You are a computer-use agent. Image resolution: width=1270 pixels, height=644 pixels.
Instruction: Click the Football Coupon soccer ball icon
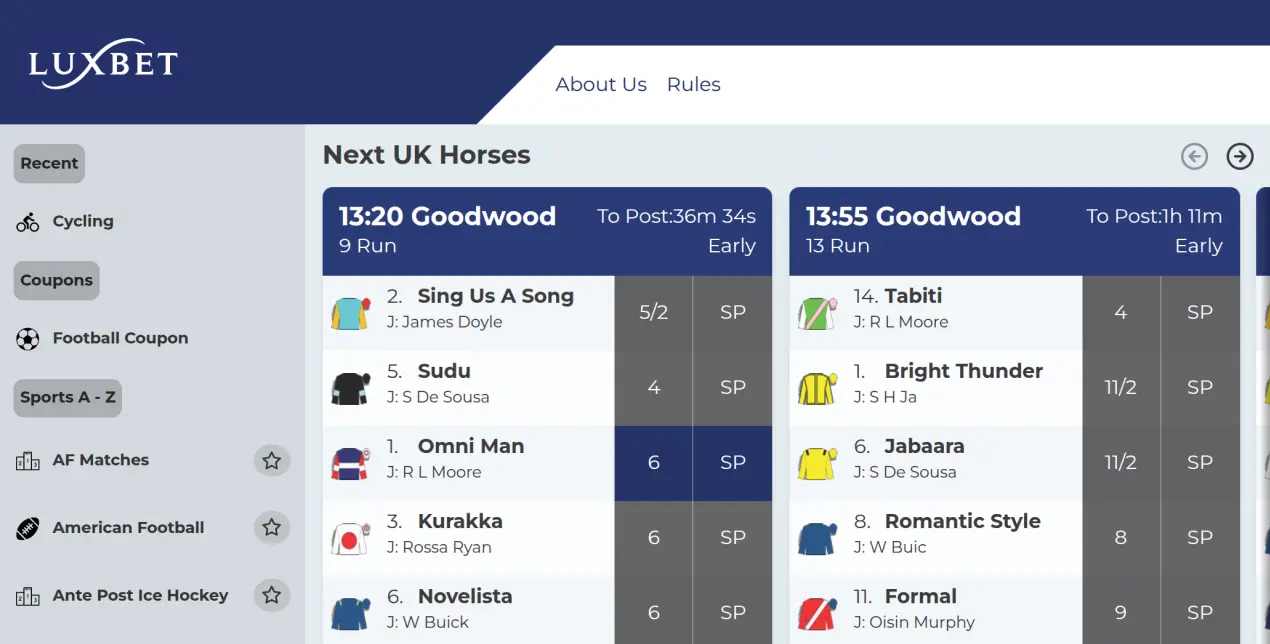click(28, 339)
